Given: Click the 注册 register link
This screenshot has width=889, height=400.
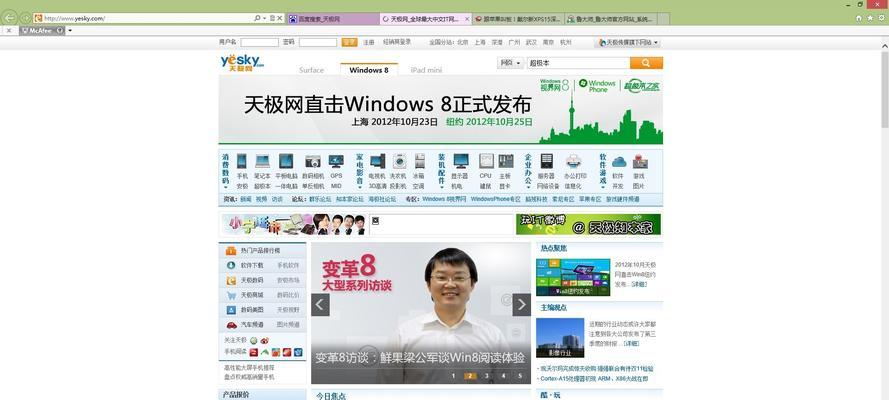Looking at the screenshot, I should coord(369,42).
